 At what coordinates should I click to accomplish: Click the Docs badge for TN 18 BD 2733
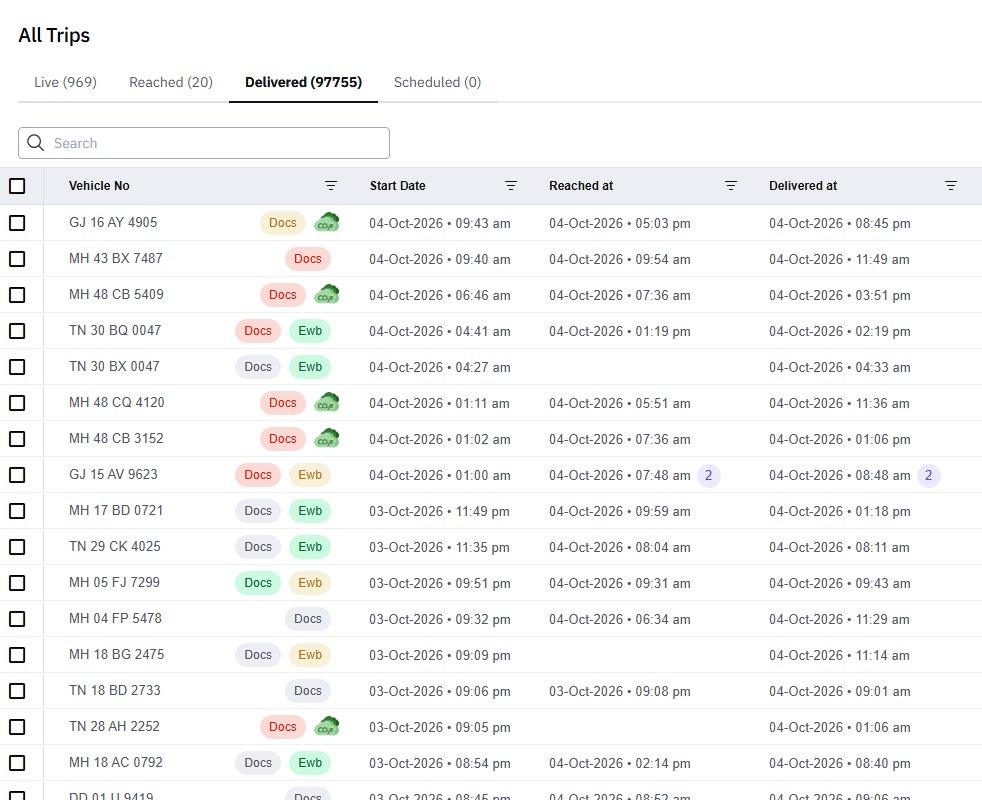click(308, 690)
